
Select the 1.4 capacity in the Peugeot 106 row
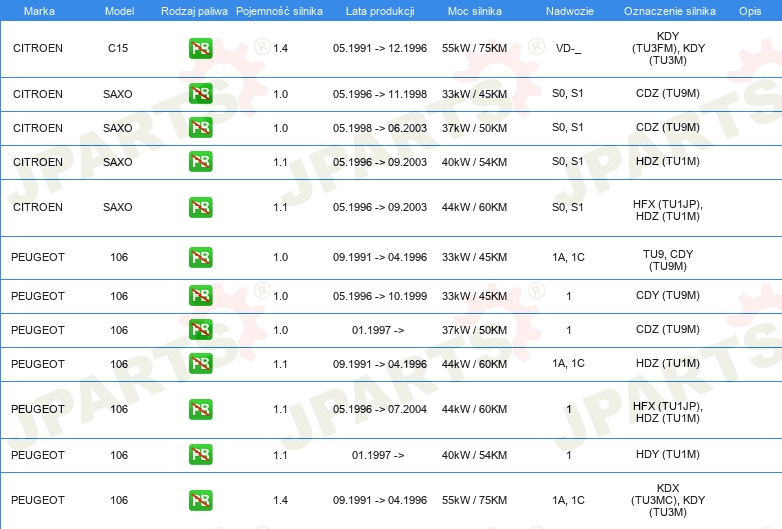point(281,500)
